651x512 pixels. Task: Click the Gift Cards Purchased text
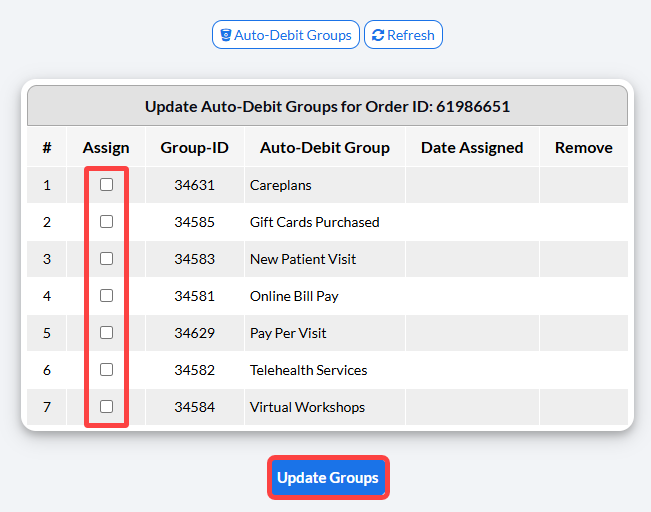point(315,222)
